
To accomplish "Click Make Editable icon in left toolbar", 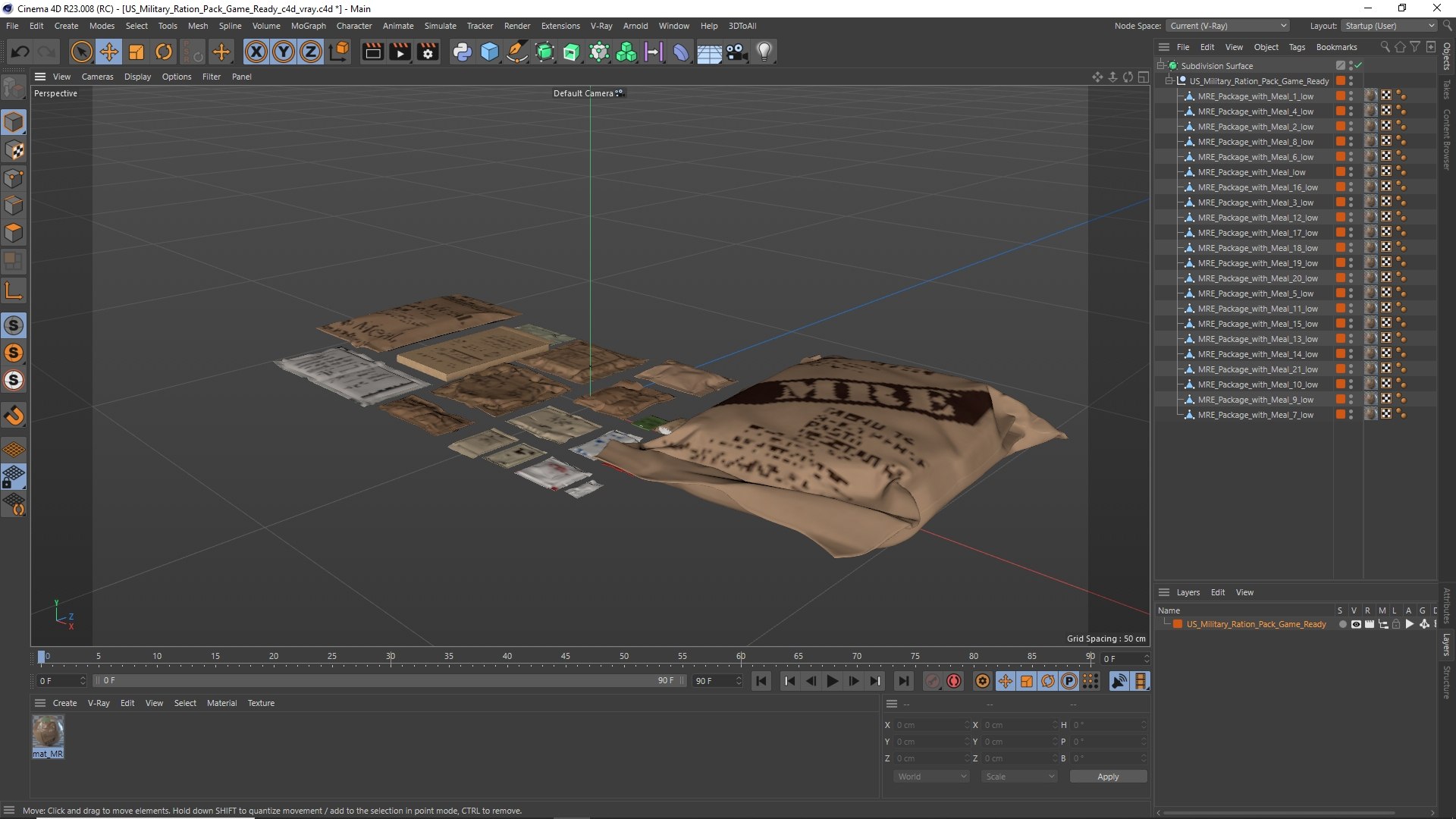I will pyautogui.click(x=14, y=89).
